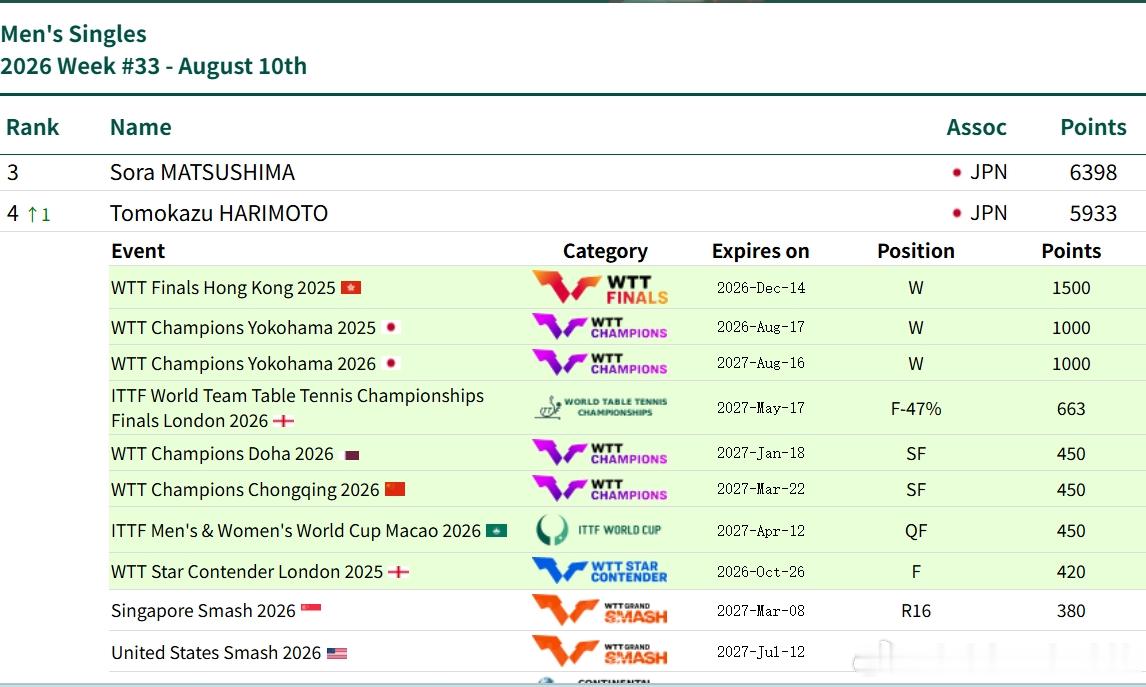The image size is (1146, 687).
Task: Click Points header in main ranking table
Action: click(1093, 127)
